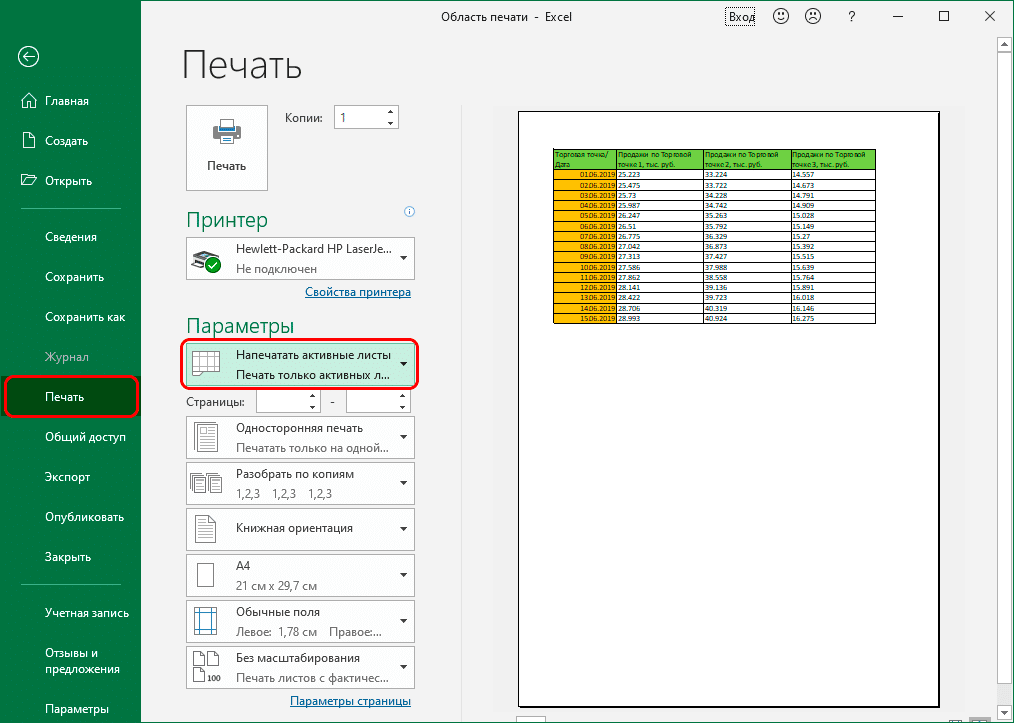This screenshot has height=723, width=1014.
Task: Click the portrait orientation page icon
Action: coord(205,529)
